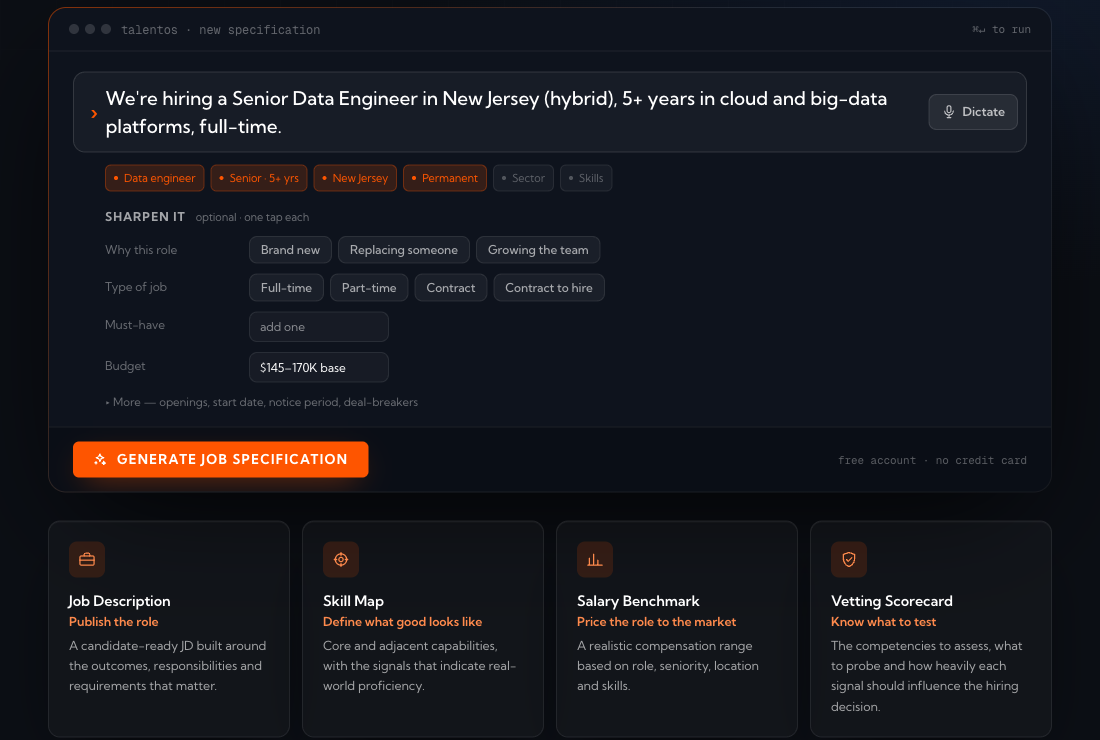
Task: Toggle the Data engineer tag
Action: [x=154, y=178]
